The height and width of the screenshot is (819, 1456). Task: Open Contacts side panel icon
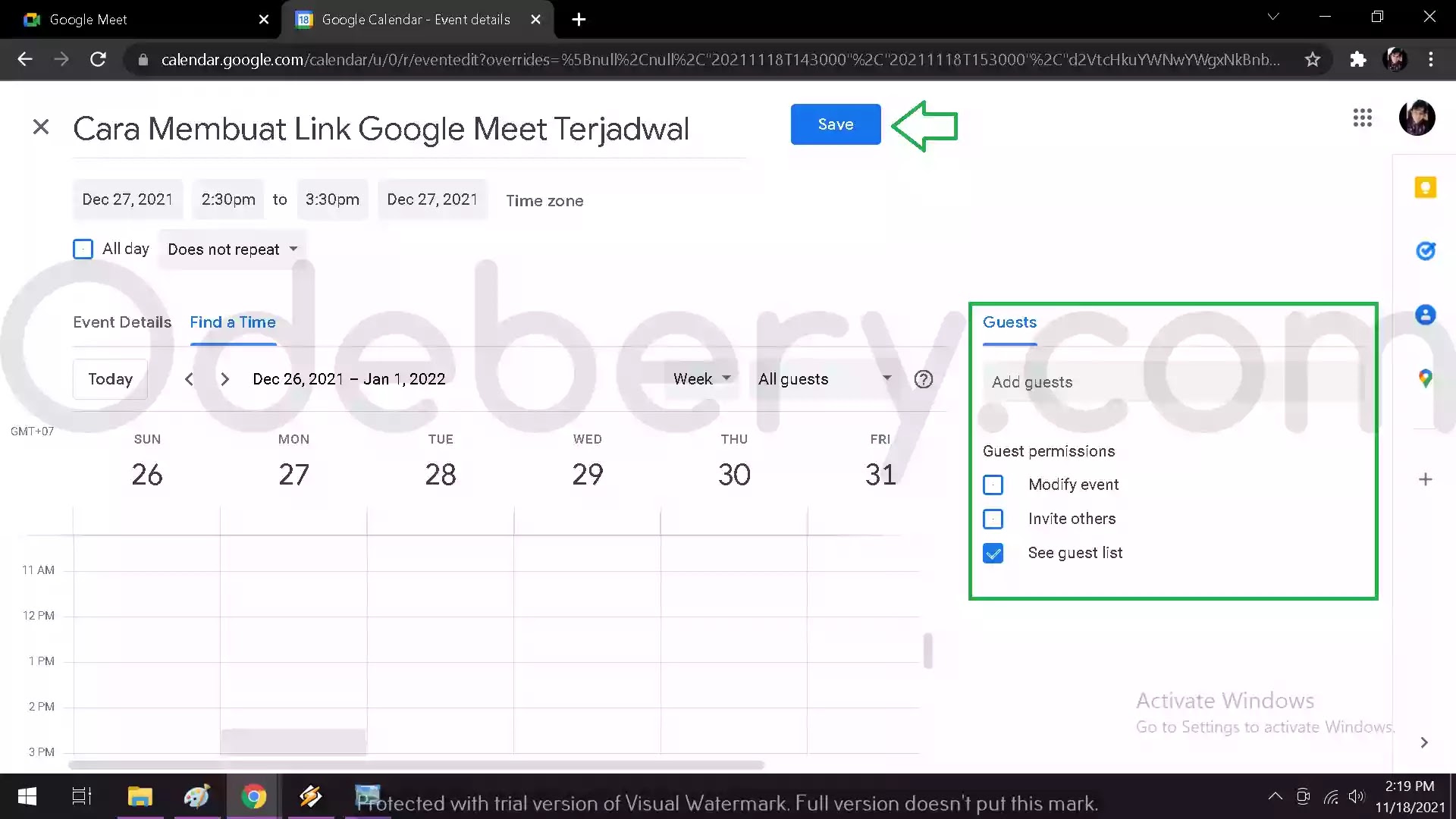1425,315
